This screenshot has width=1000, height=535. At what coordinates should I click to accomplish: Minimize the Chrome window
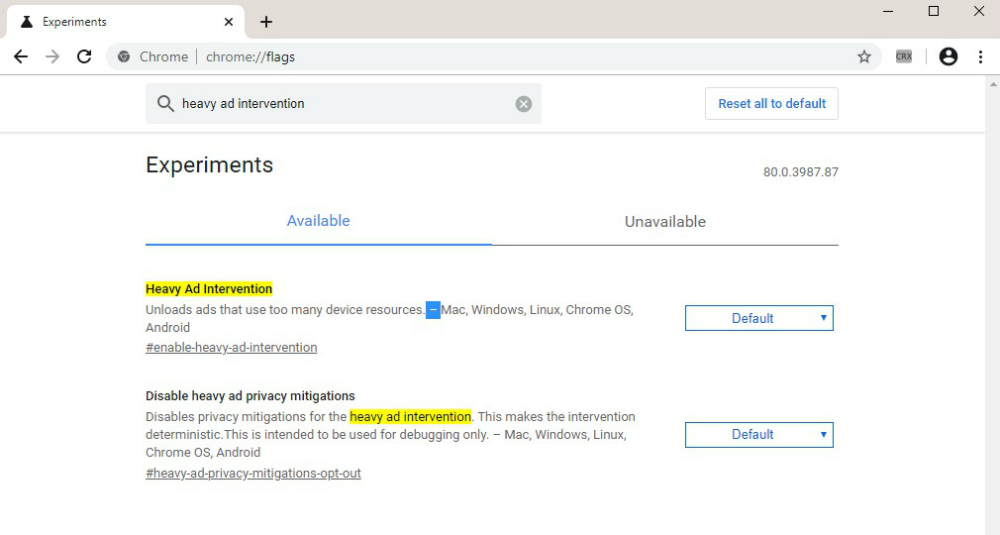click(x=888, y=11)
